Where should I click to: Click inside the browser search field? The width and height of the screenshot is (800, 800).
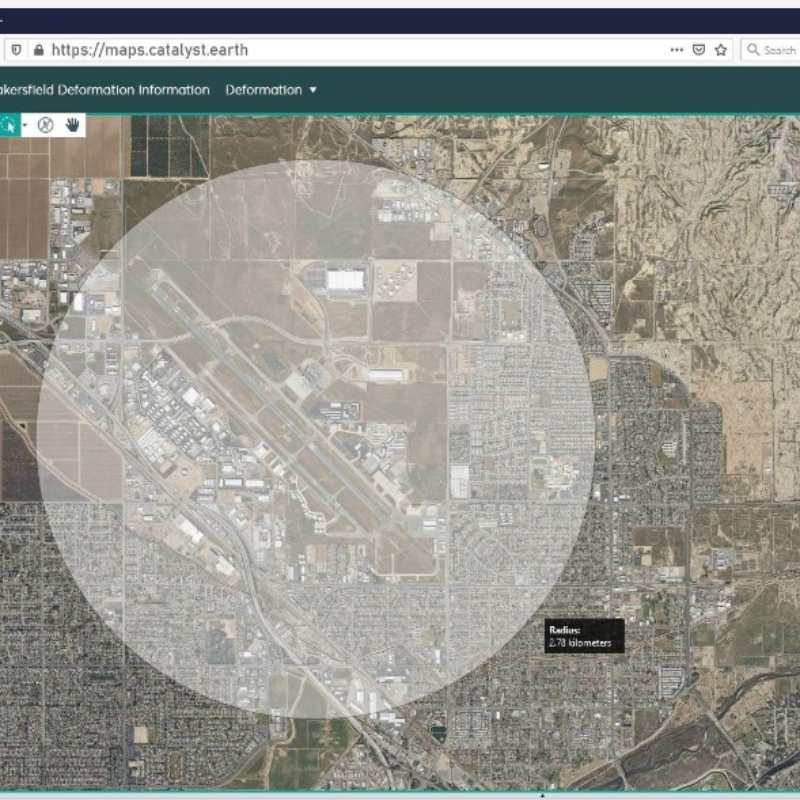tap(775, 47)
